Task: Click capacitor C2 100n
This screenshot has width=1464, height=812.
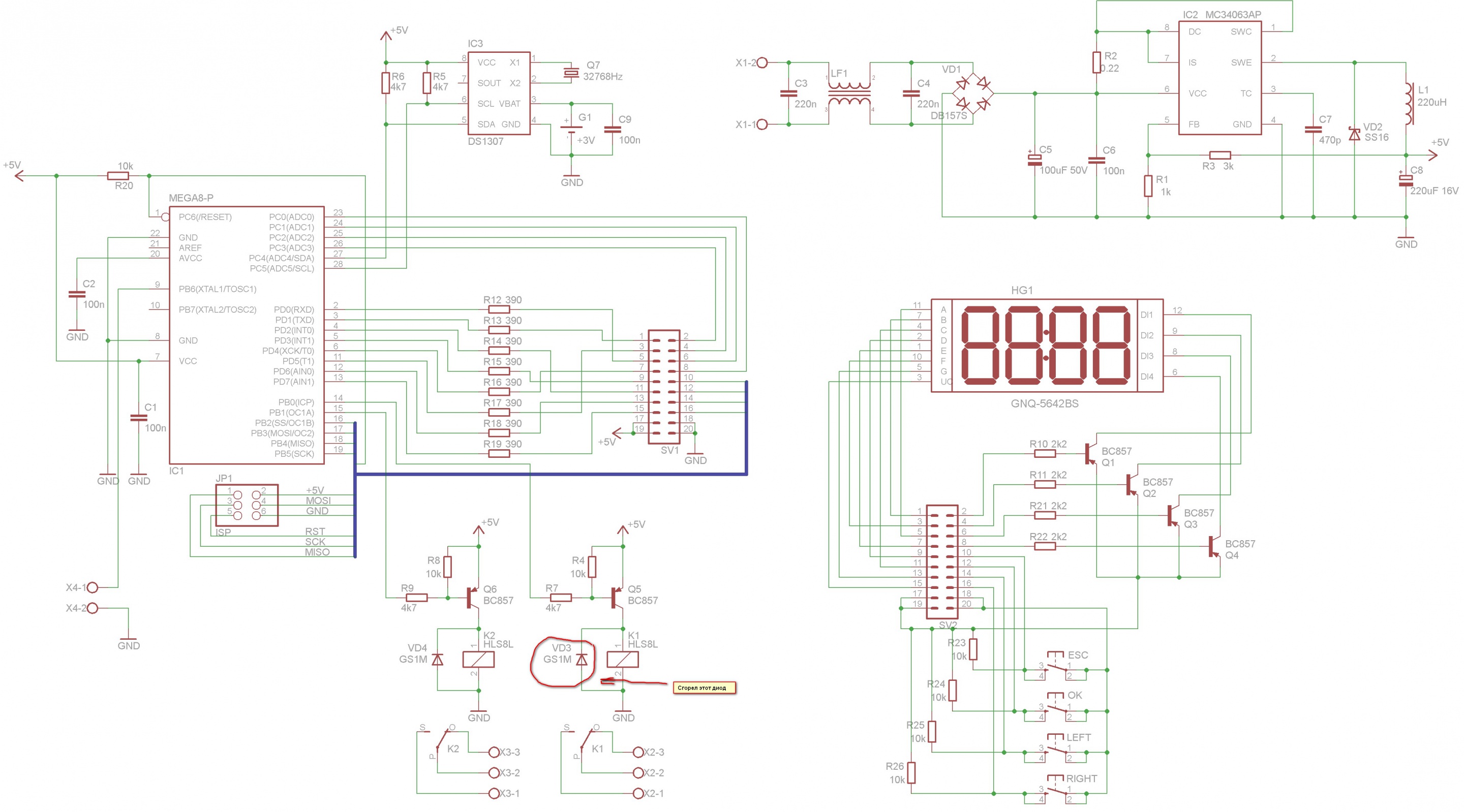Action: 76,294
